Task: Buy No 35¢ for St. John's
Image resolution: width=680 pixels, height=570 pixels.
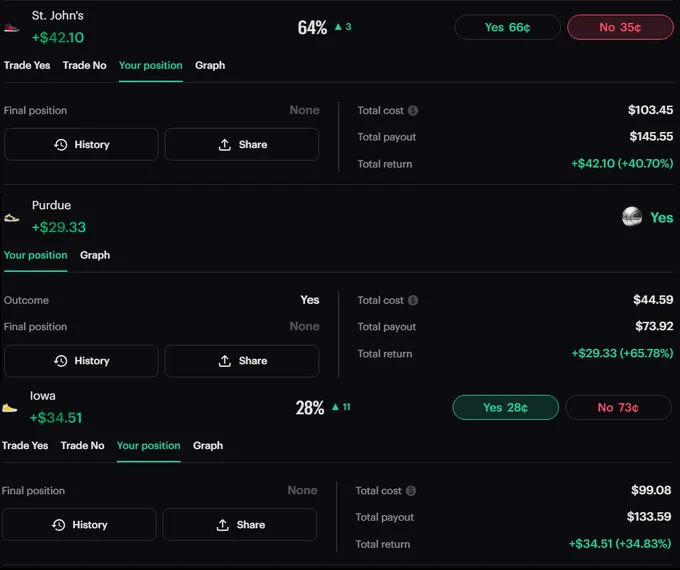Action: [x=620, y=27]
